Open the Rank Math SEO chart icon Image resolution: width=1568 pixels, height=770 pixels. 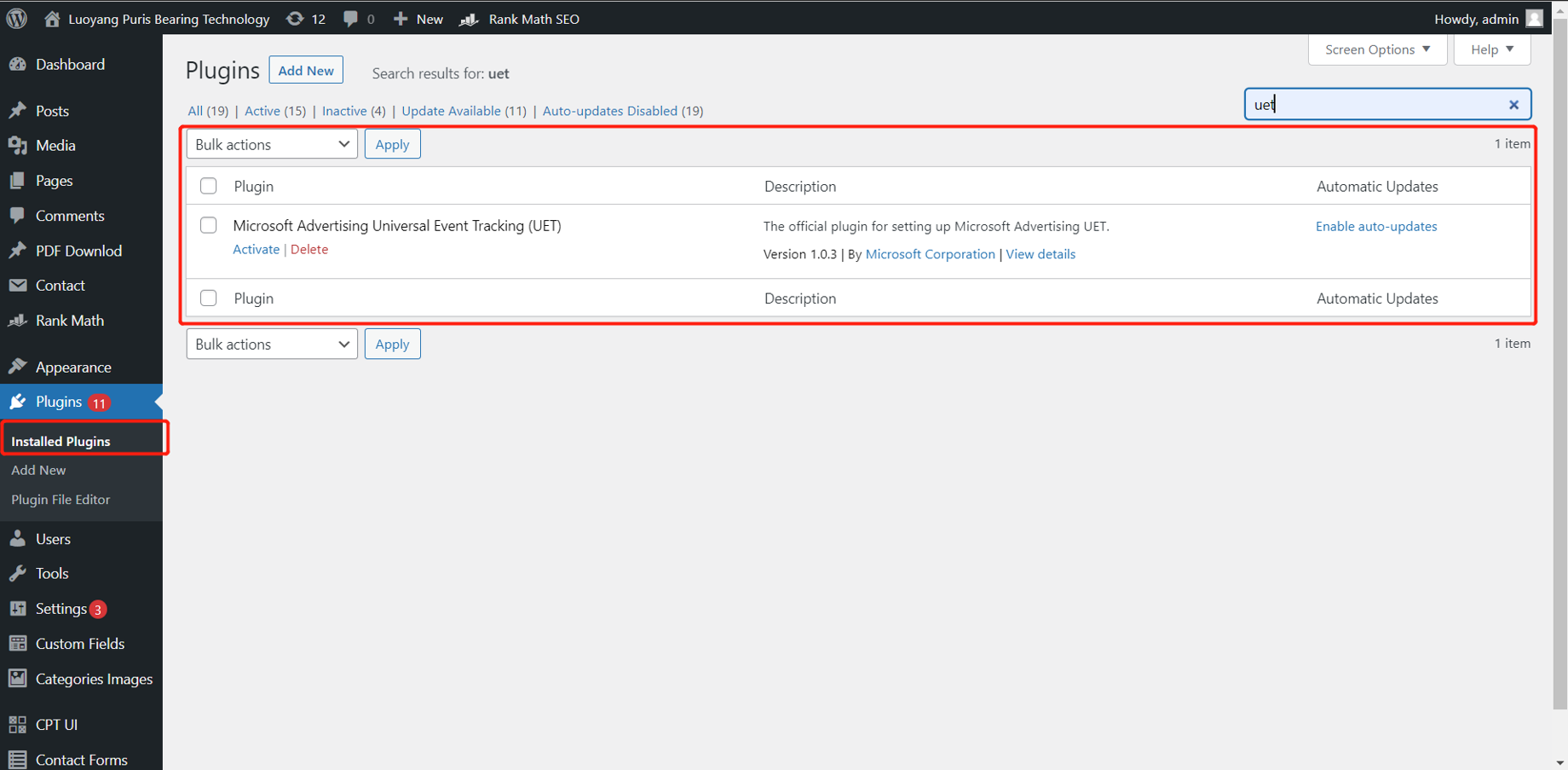coord(469,19)
